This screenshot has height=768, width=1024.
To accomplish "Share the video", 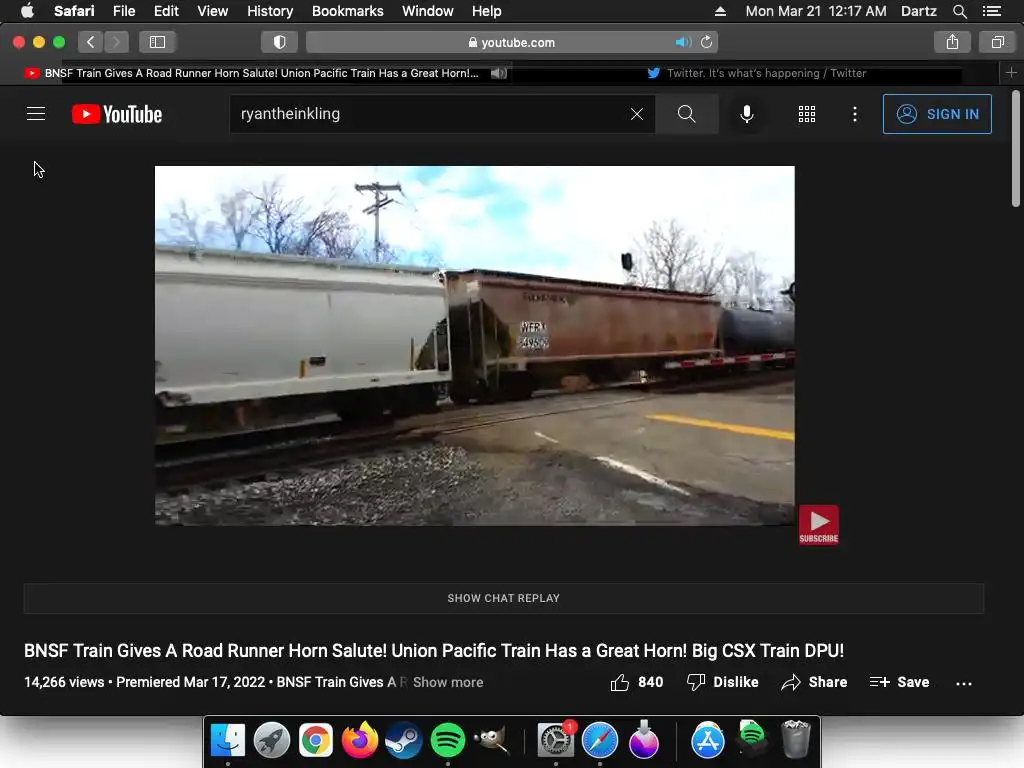I will point(814,682).
